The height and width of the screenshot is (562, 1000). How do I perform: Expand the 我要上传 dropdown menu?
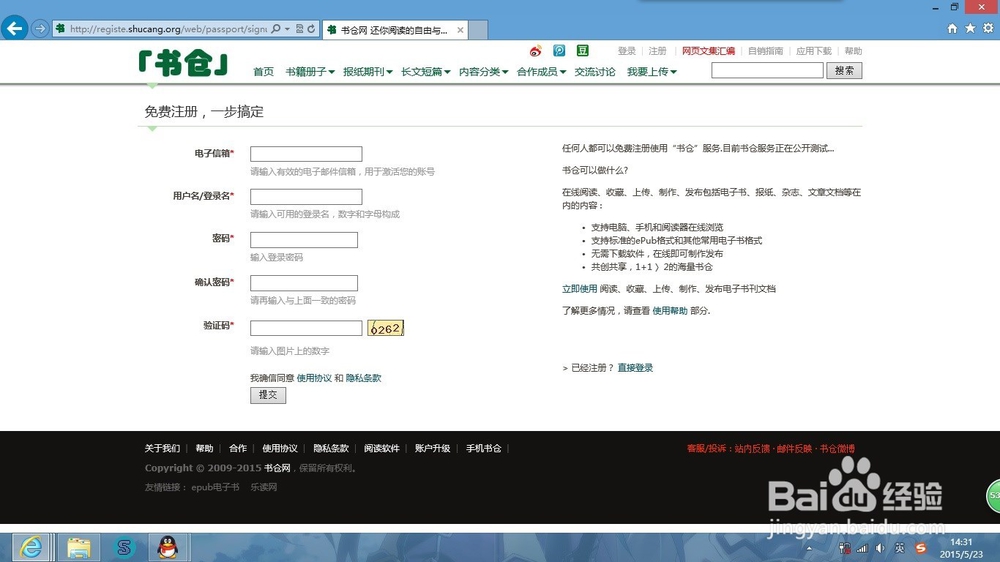(652, 71)
